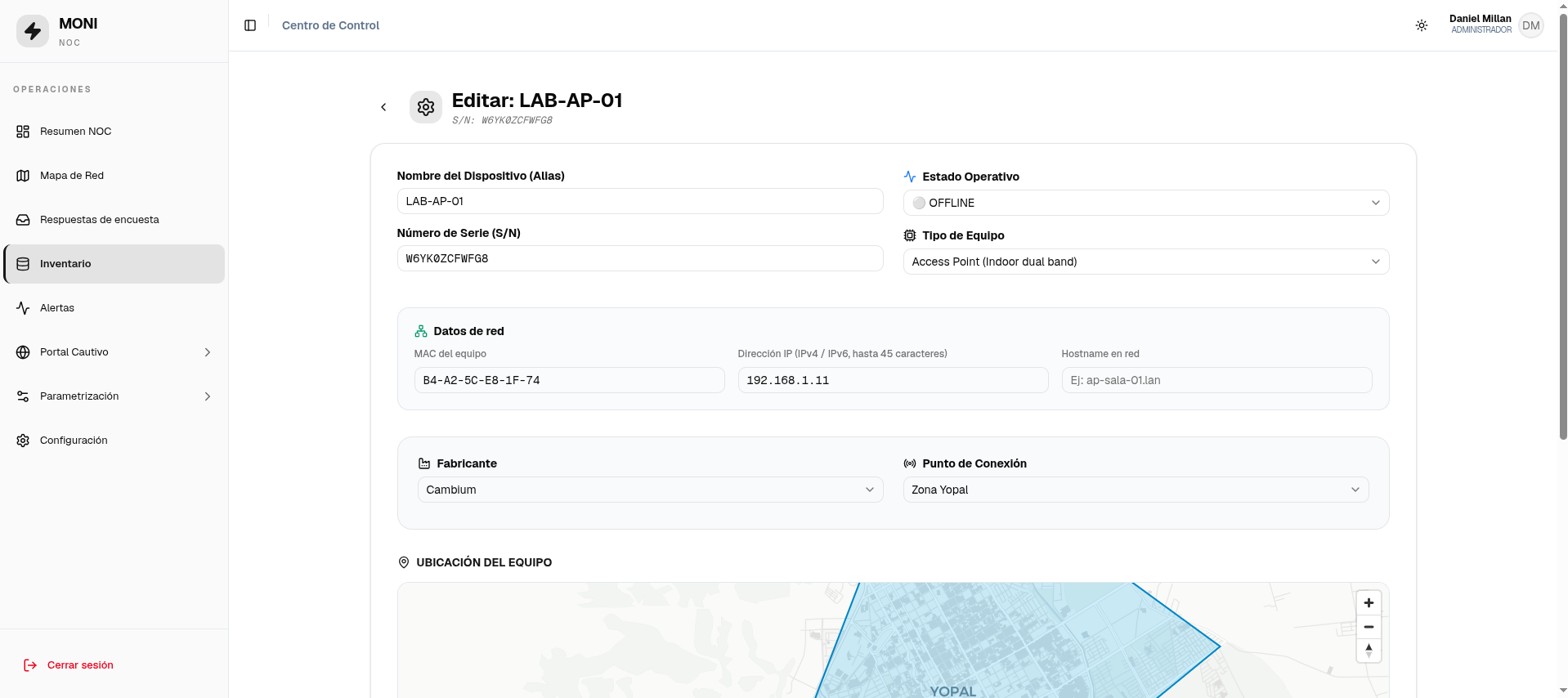Open Mapa de Red in the sidebar

pos(114,176)
